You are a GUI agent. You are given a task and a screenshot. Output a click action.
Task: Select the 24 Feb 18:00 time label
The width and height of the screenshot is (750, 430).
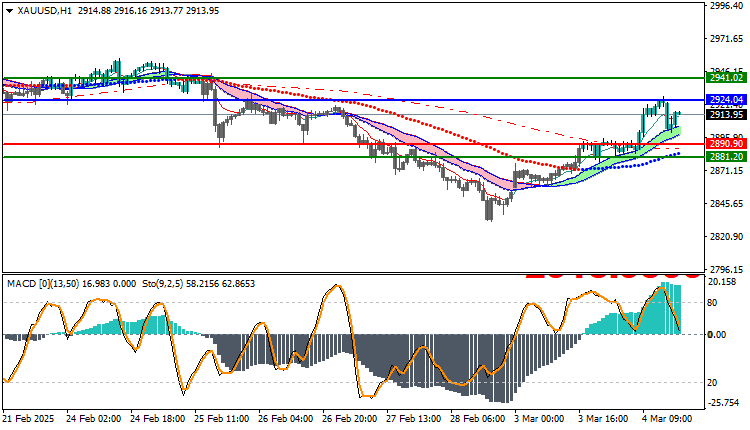point(157,419)
